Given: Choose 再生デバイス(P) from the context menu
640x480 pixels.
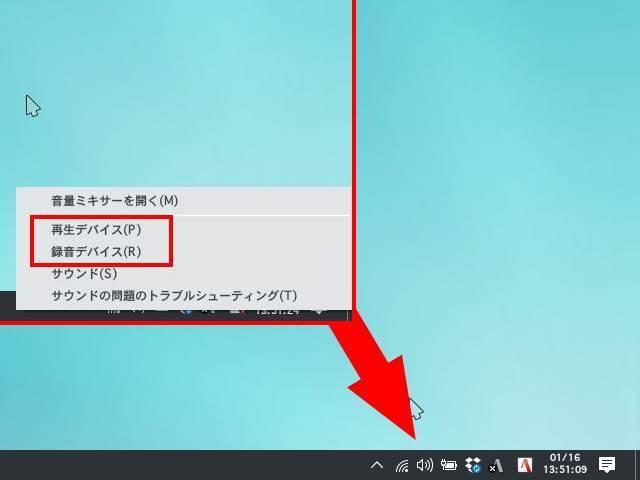Looking at the screenshot, I should (x=96, y=230).
